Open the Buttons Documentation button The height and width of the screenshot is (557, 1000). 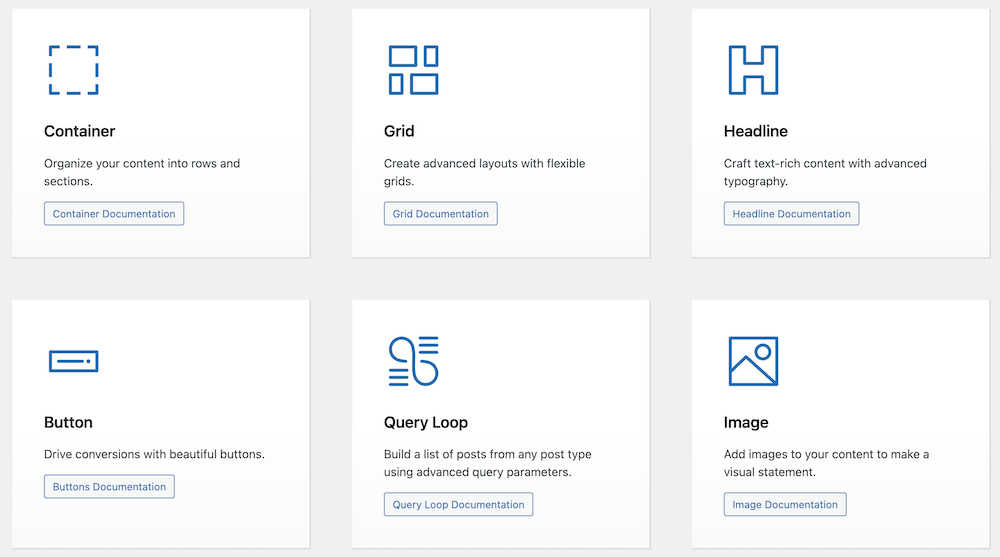pyautogui.click(x=109, y=487)
